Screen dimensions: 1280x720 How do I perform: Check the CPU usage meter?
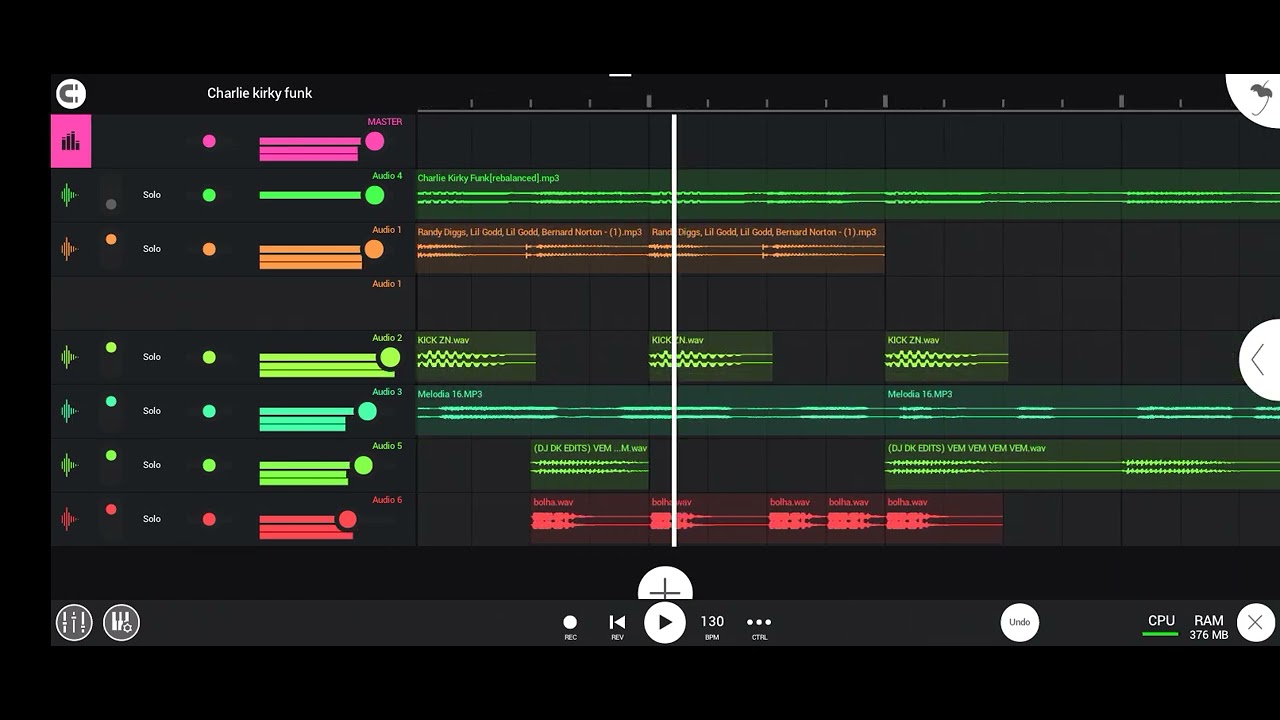1161,625
